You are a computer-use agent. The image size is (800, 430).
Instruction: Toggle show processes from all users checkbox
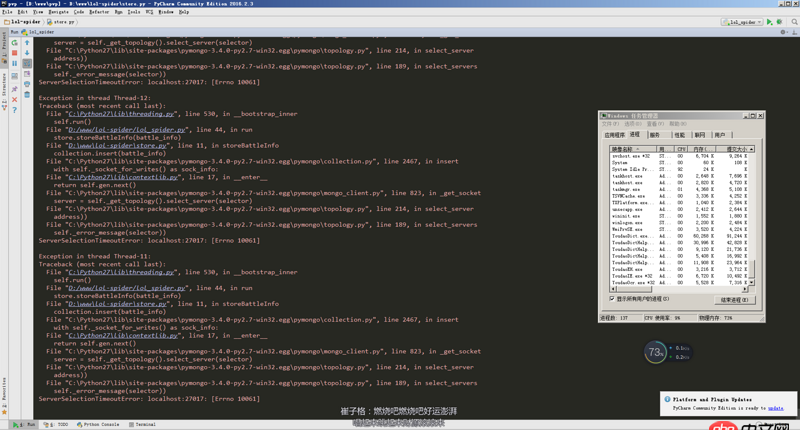click(612, 299)
